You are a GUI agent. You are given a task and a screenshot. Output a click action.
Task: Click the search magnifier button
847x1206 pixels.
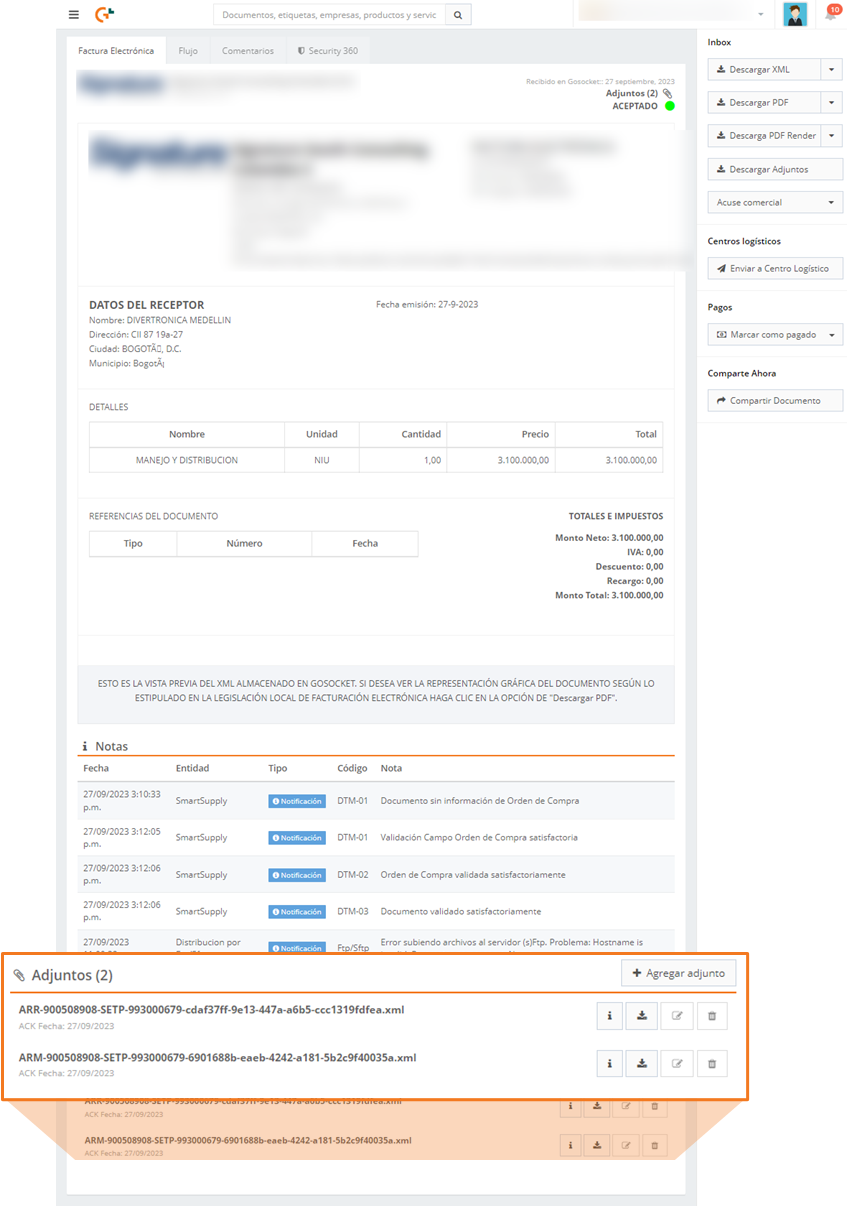pyautogui.click(x=458, y=15)
